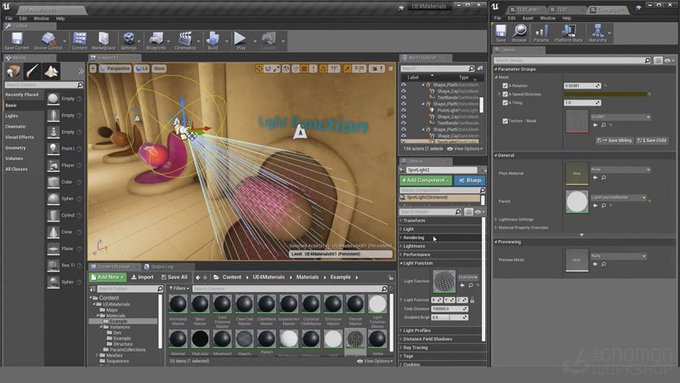680x383 pixels.
Task: Click Cone shape icon in placement list
Action: click(53, 232)
